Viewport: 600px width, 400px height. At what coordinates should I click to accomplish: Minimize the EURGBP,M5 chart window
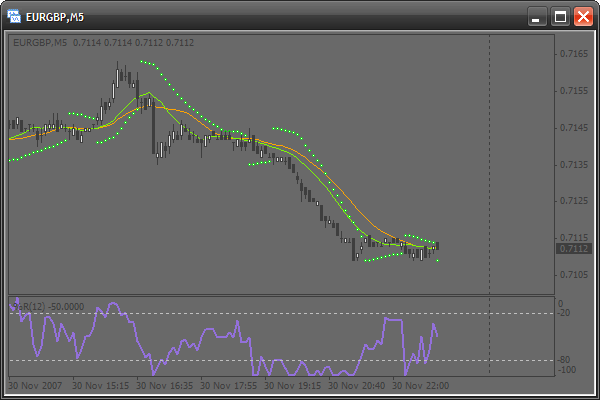tap(536, 17)
